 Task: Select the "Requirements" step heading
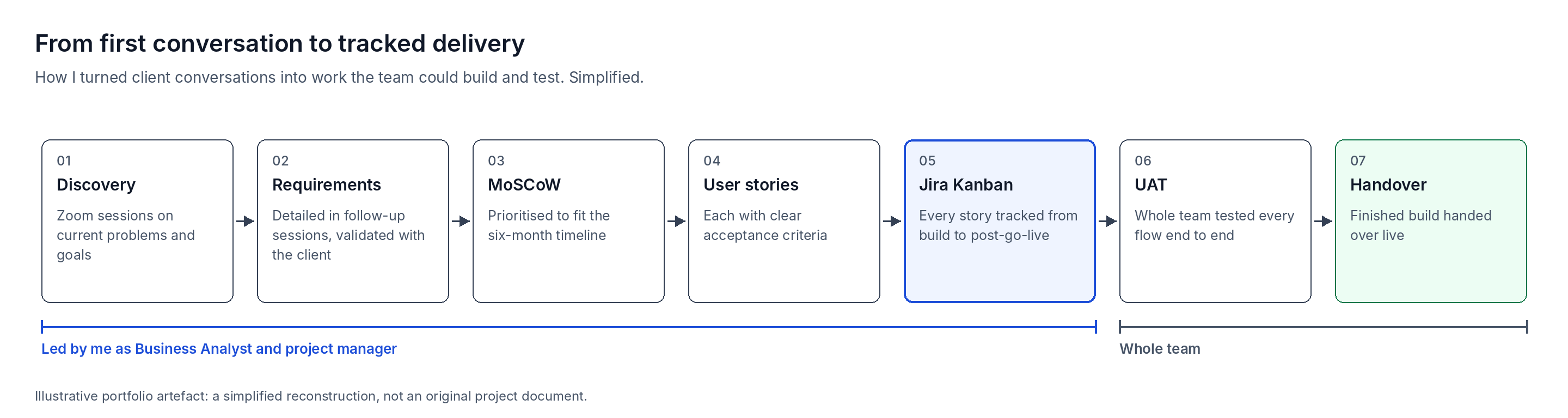point(326,185)
